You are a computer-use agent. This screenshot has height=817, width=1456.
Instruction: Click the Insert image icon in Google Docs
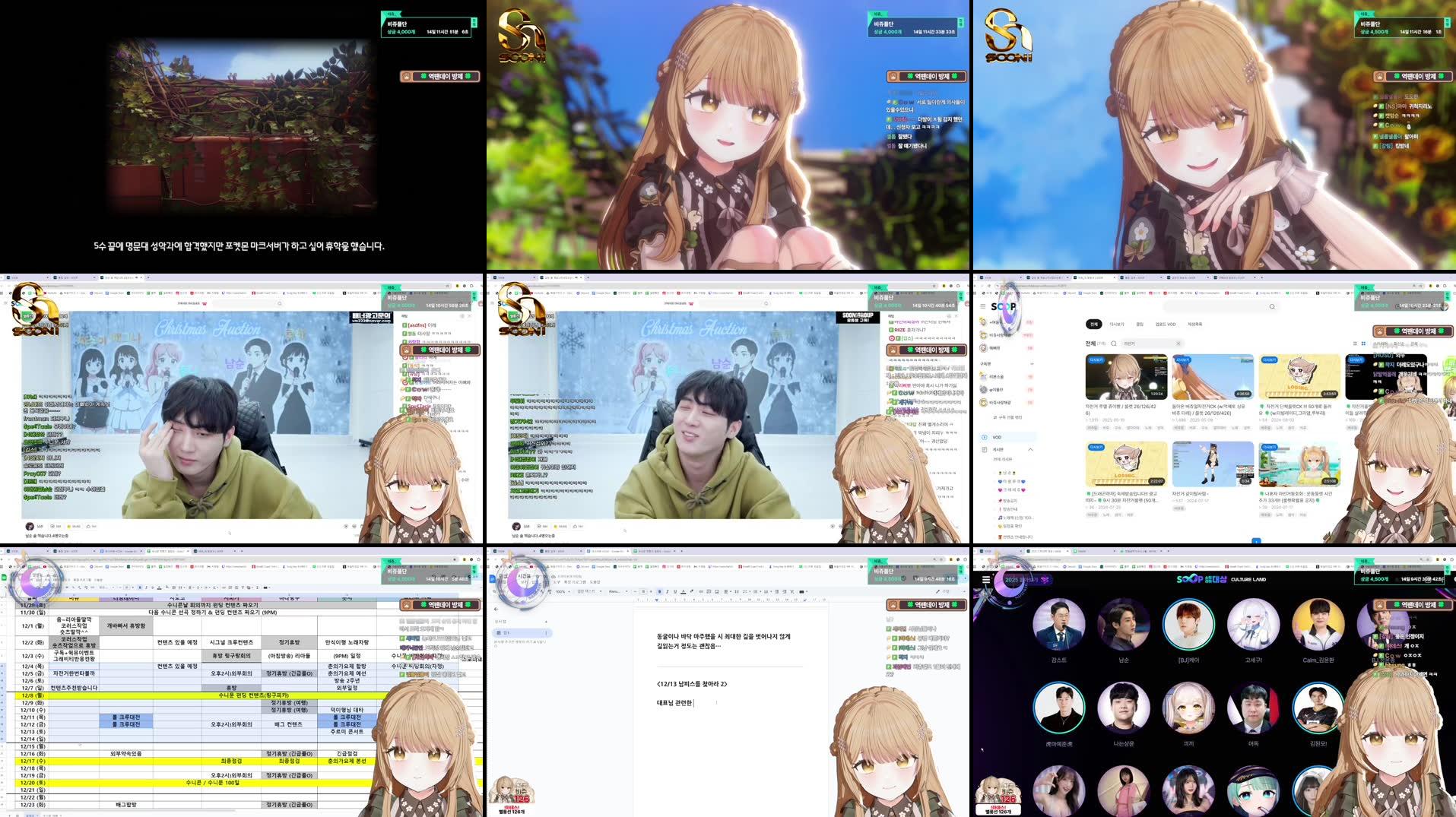click(717, 591)
